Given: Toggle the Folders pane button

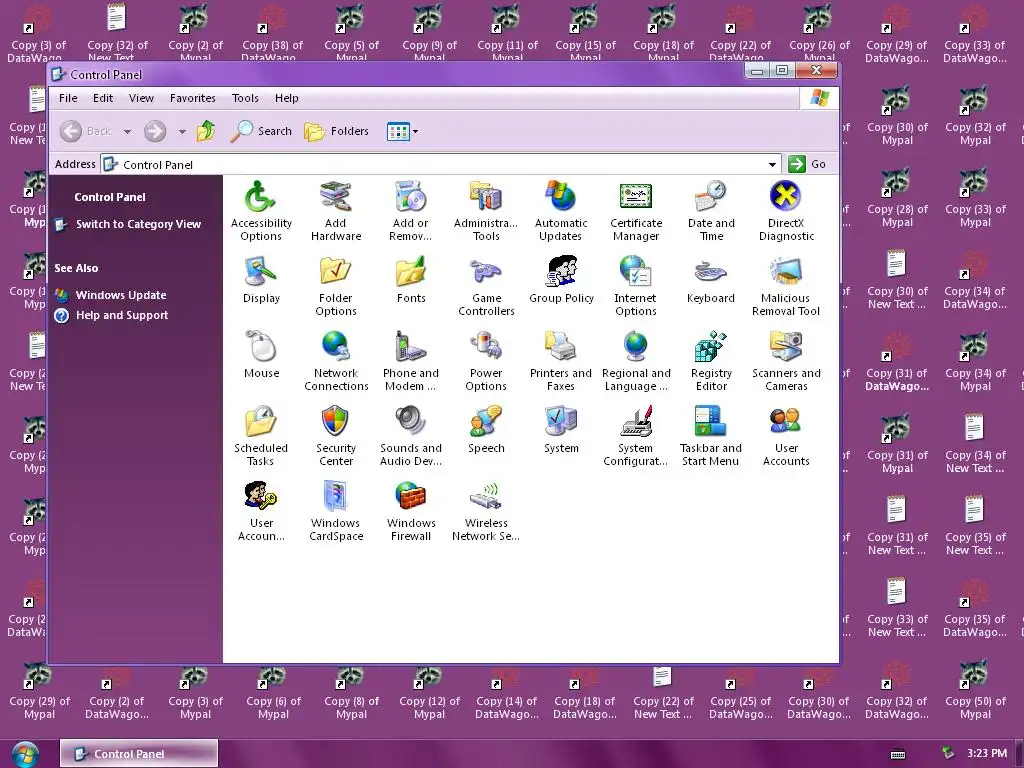Looking at the screenshot, I should point(337,131).
